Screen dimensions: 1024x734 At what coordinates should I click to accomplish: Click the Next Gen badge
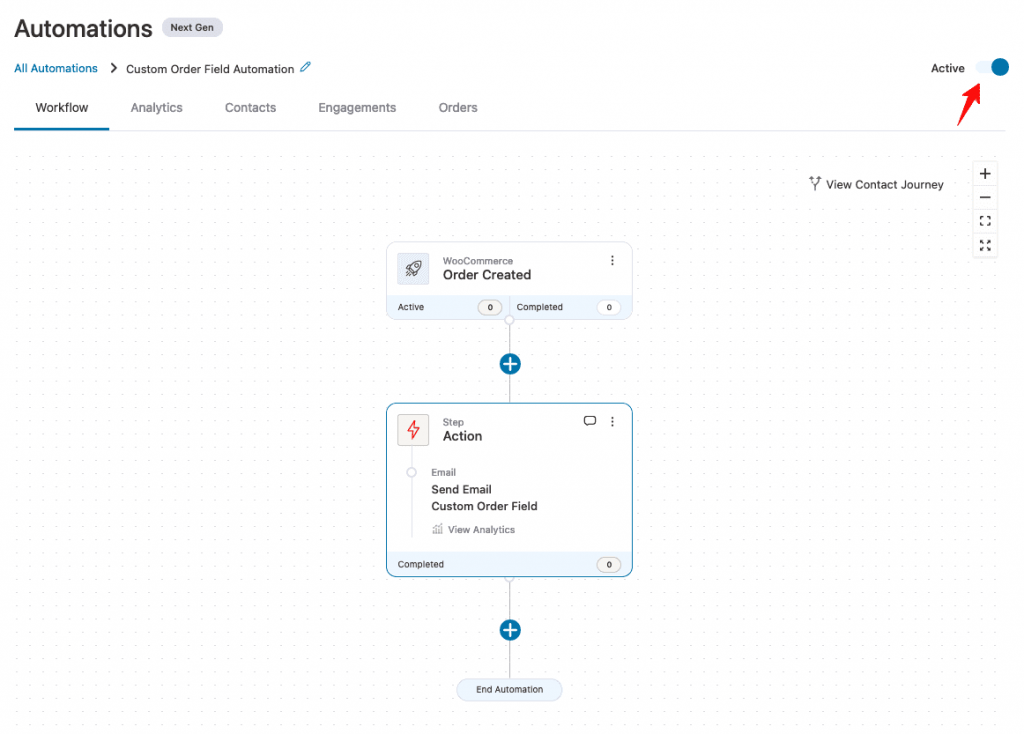point(192,27)
